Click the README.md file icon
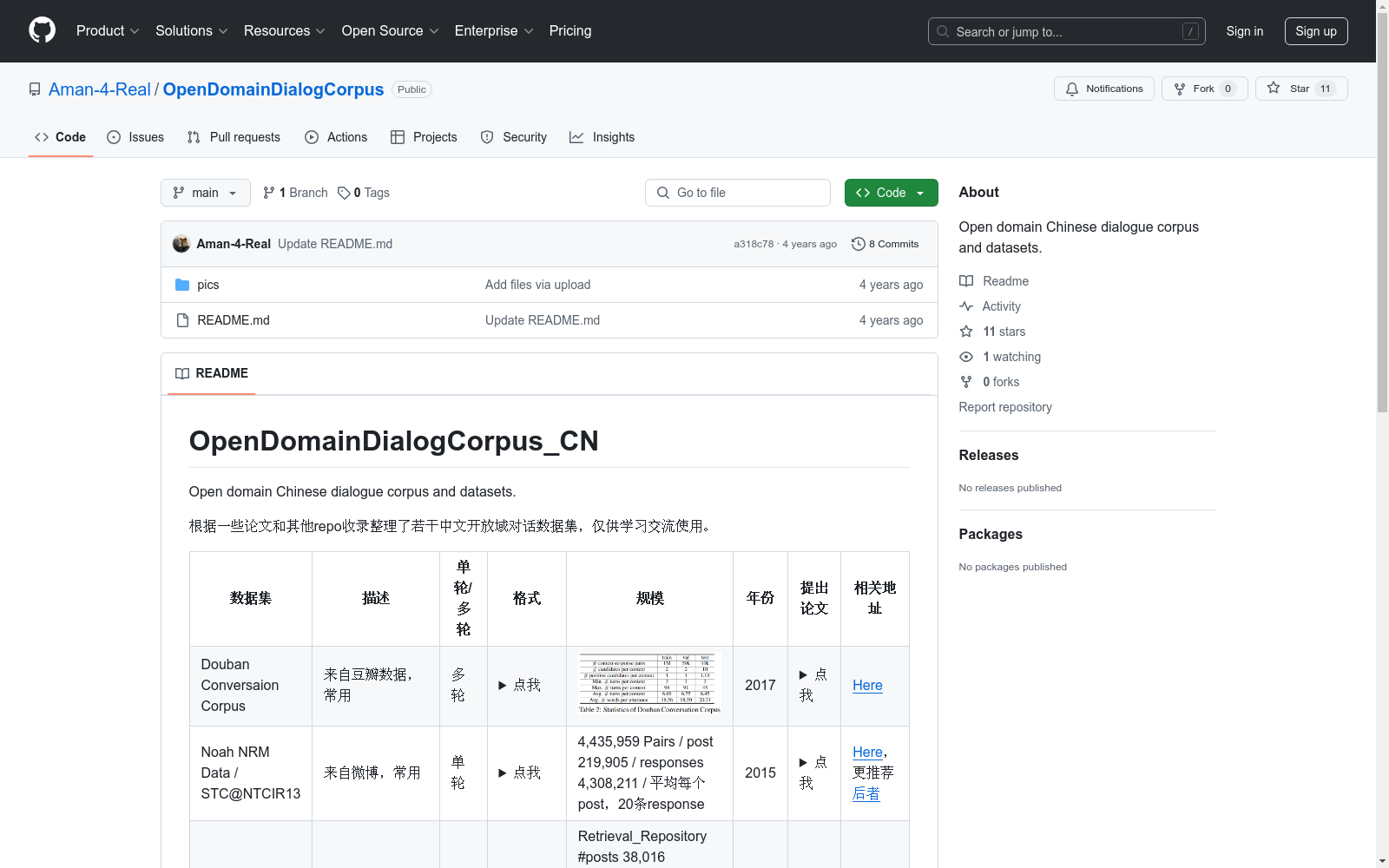The height and width of the screenshot is (868, 1389). pos(182,320)
